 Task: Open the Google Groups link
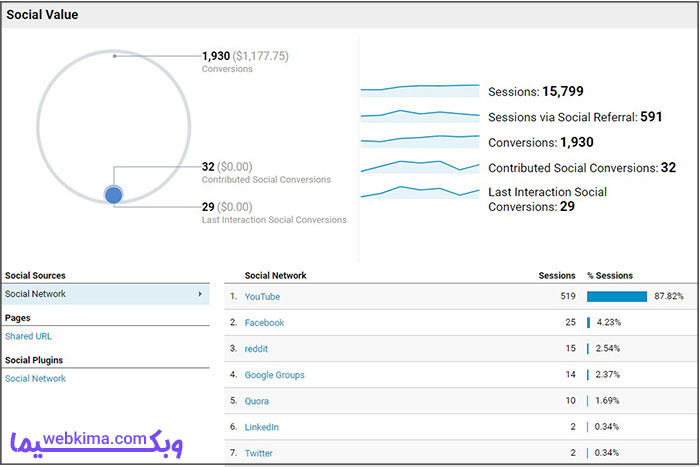[275, 375]
